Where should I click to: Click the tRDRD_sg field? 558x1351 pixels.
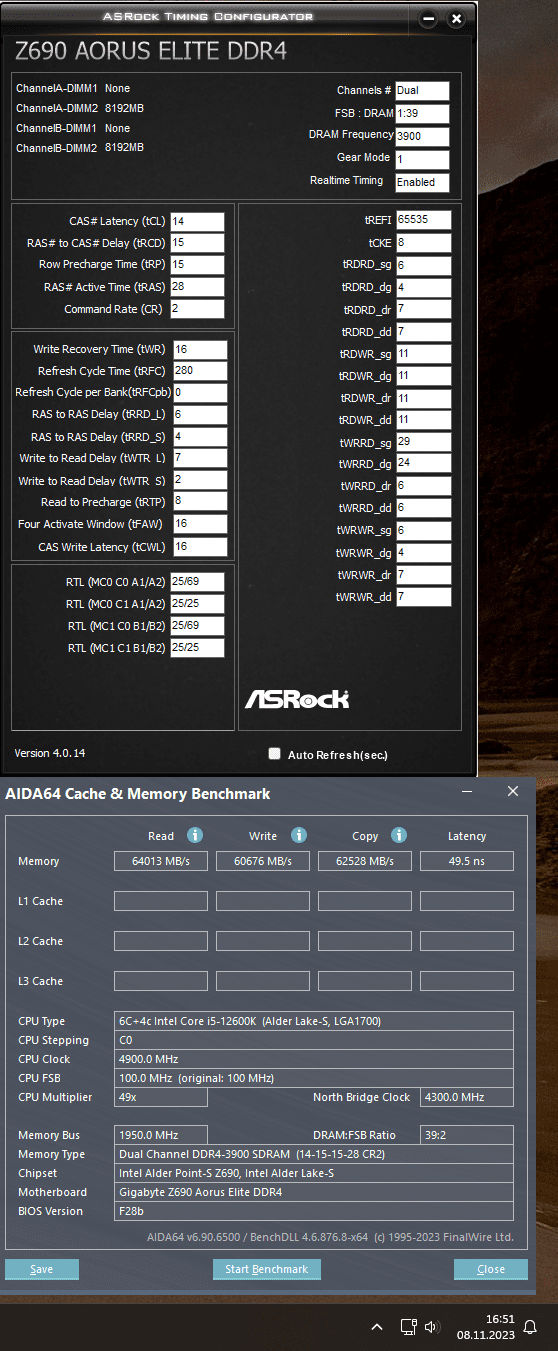[x=423, y=266]
